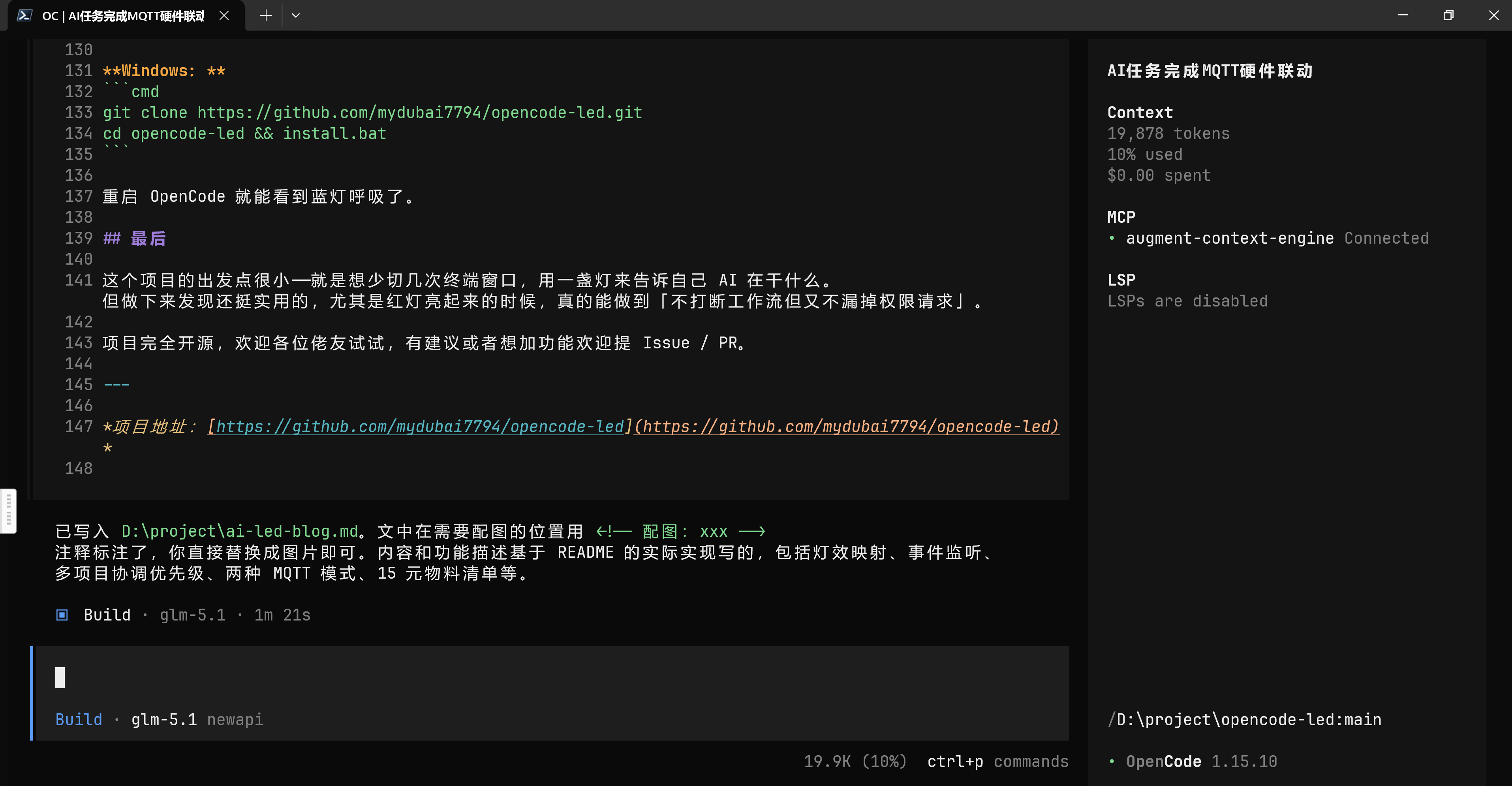
Task: Close the terminal window
Action: [x=1494, y=15]
